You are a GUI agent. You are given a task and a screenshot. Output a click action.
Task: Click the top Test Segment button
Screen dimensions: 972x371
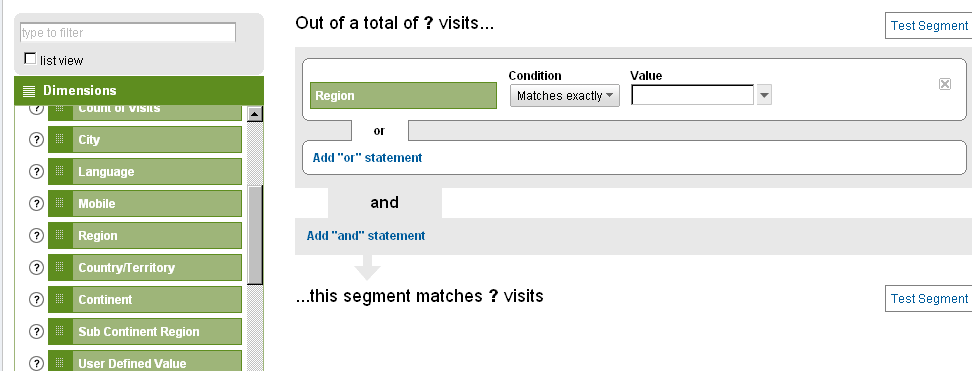click(928, 25)
